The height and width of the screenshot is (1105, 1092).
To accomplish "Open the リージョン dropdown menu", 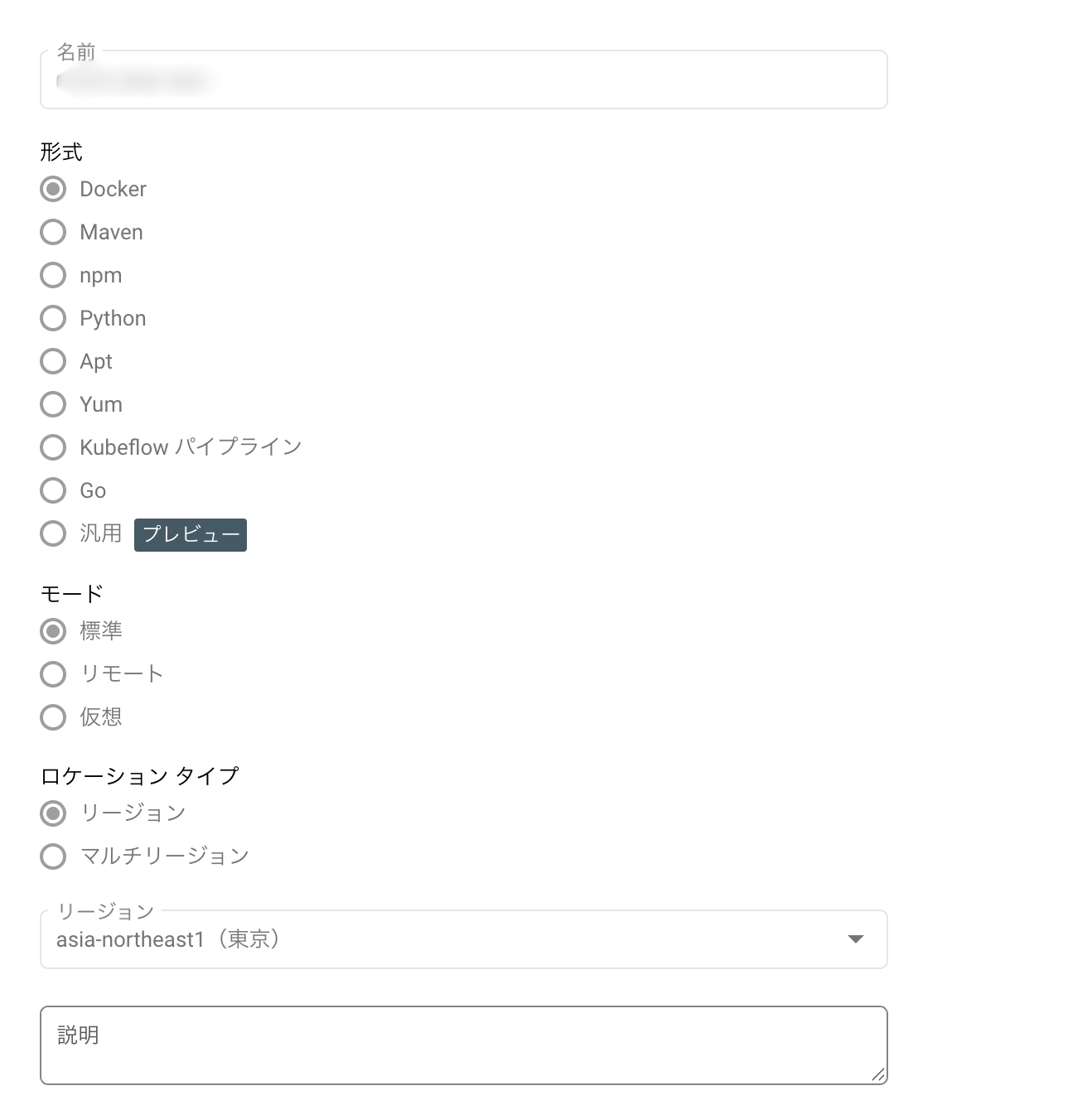I will pyautogui.click(x=462, y=939).
